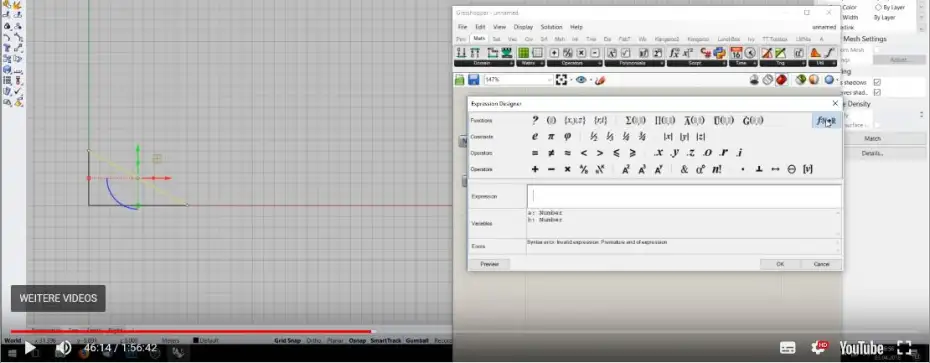This screenshot has height=363, width=930.
Task: Click the Details... button in Rhino panel
Action: tap(872, 153)
